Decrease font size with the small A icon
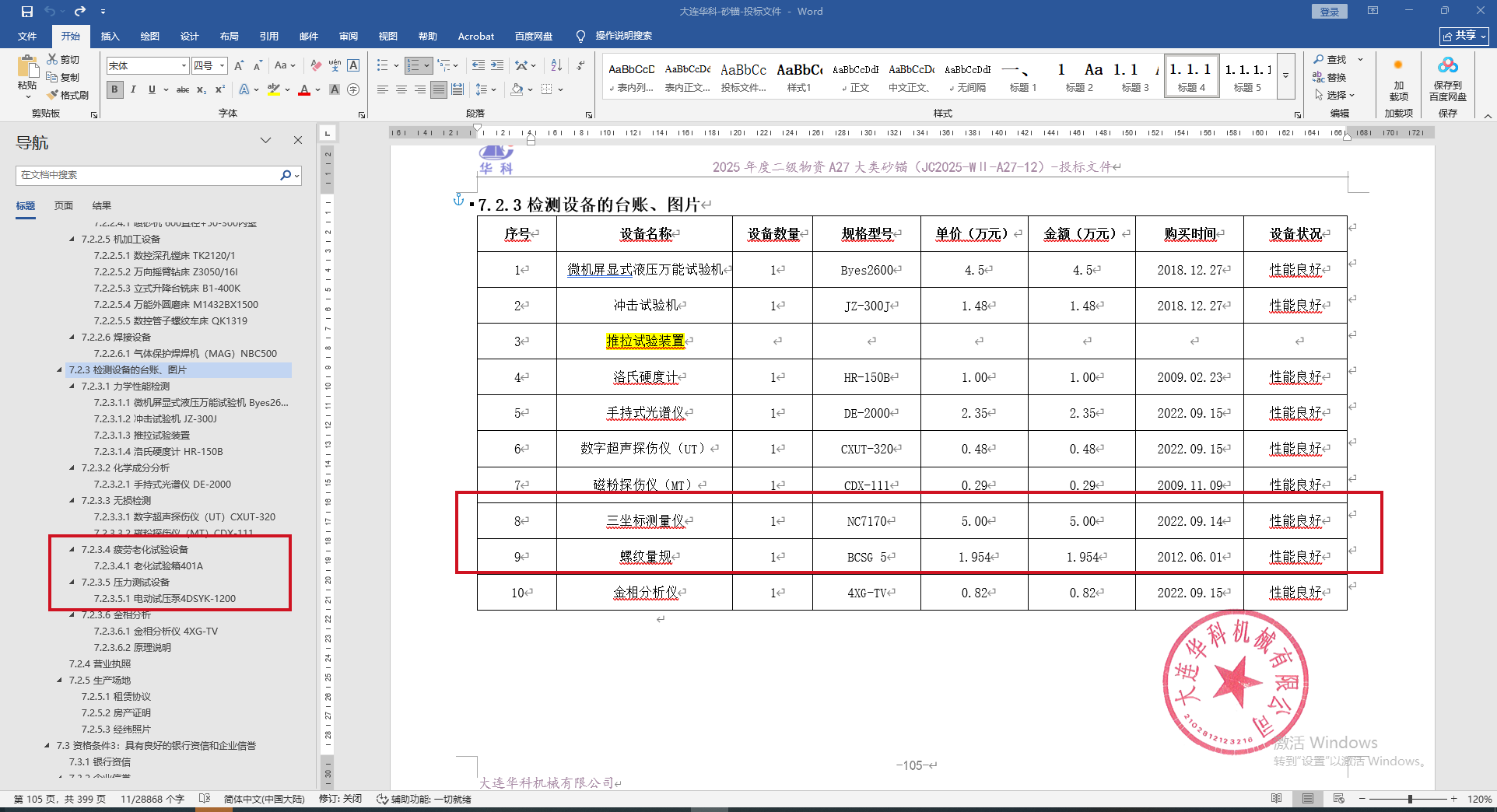The width and height of the screenshot is (1497, 812). tap(258, 66)
